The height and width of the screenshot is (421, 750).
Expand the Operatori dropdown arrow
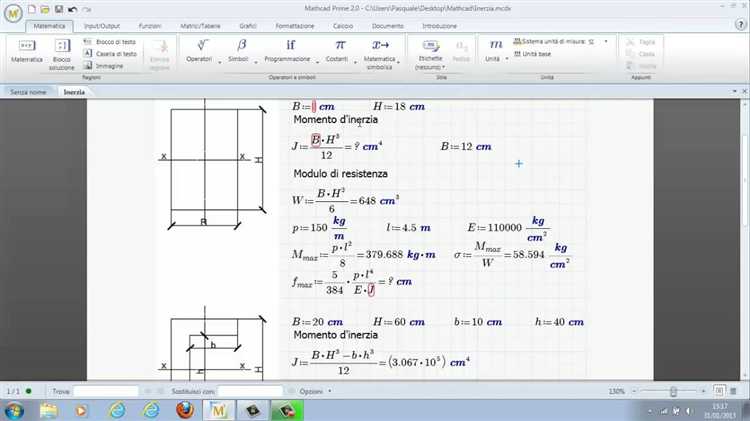[x=220, y=62]
